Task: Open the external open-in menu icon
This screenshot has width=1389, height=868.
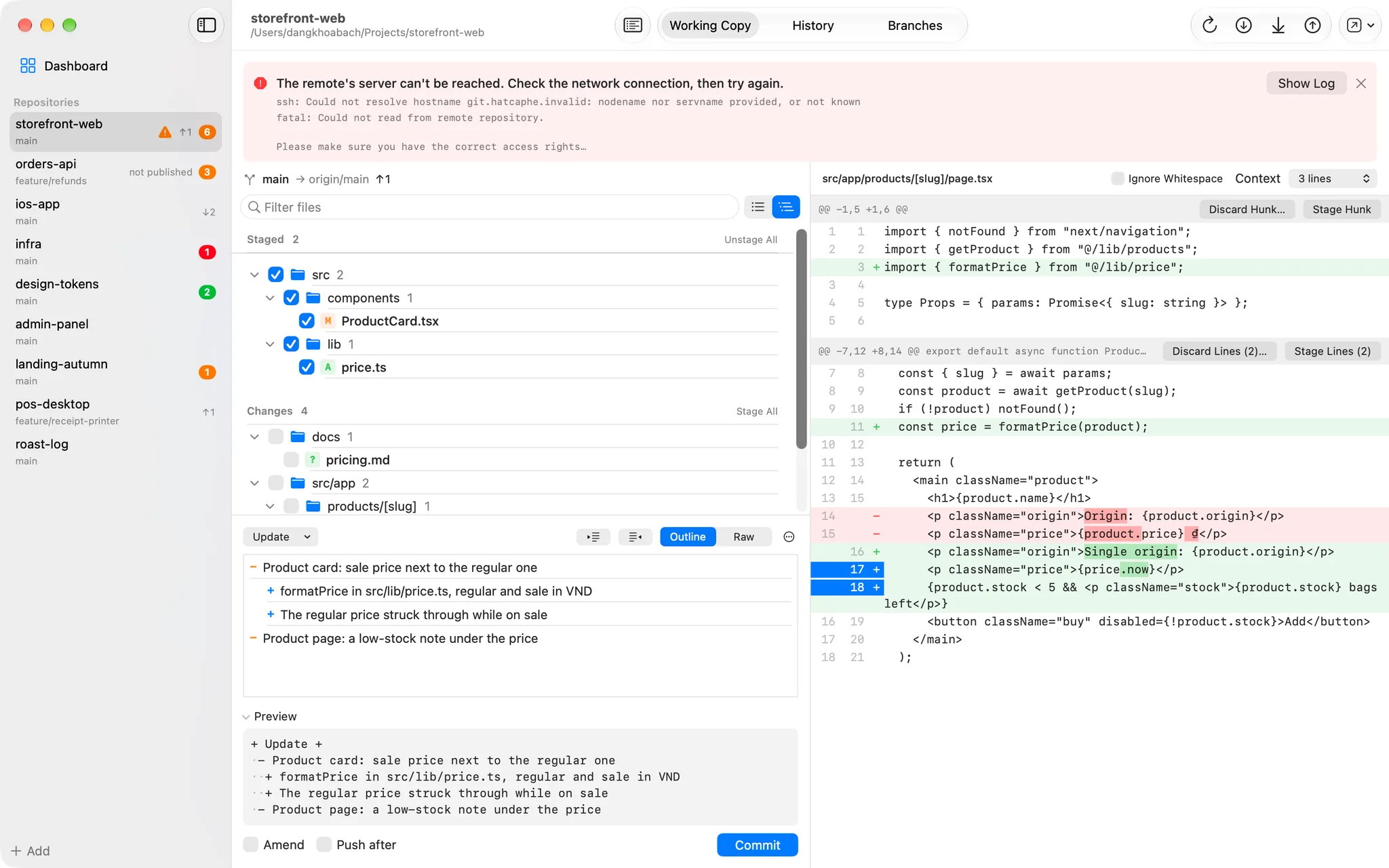Action: tap(1360, 25)
